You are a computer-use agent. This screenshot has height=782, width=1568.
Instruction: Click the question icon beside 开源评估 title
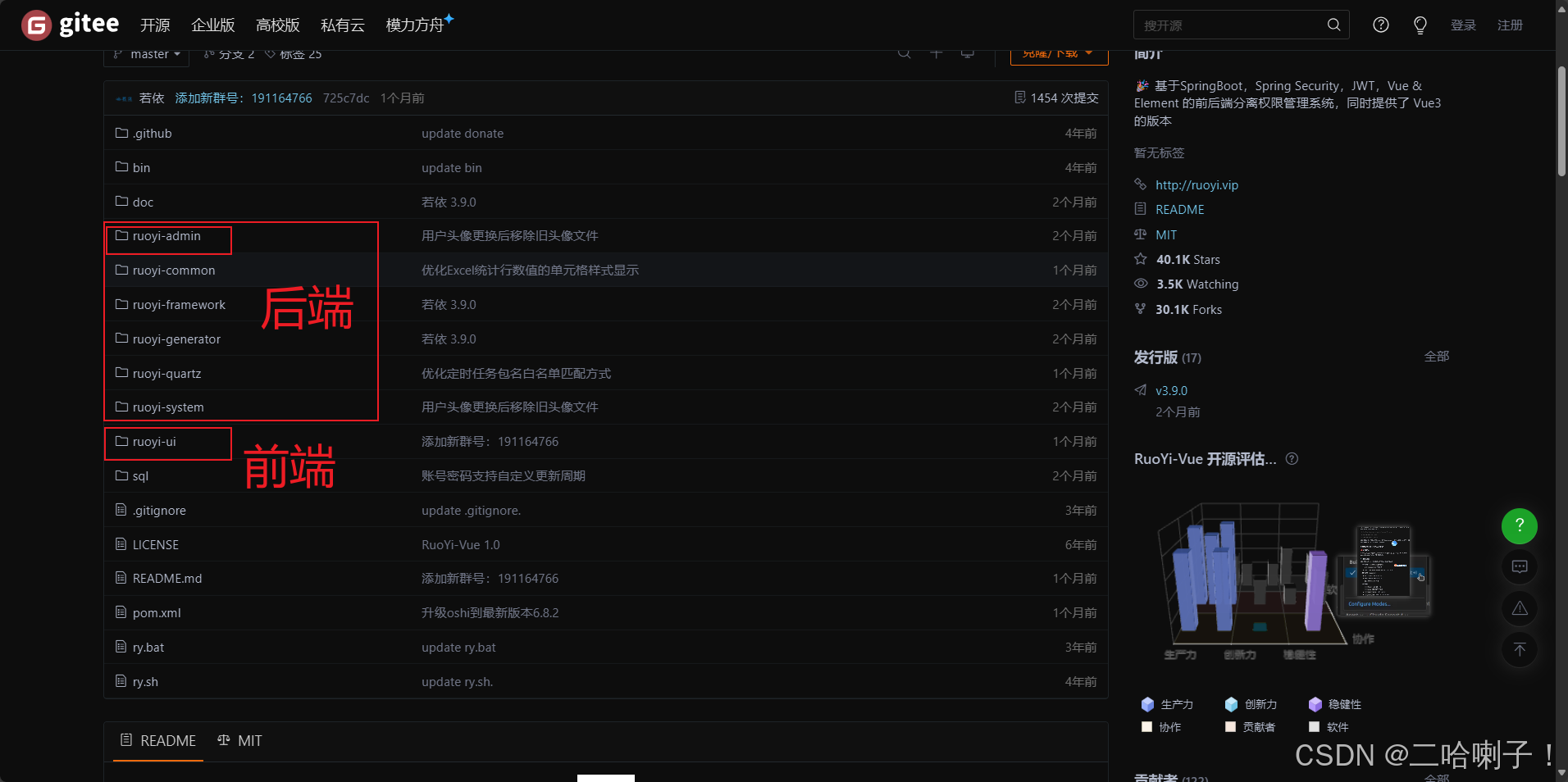click(x=1292, y=459)
